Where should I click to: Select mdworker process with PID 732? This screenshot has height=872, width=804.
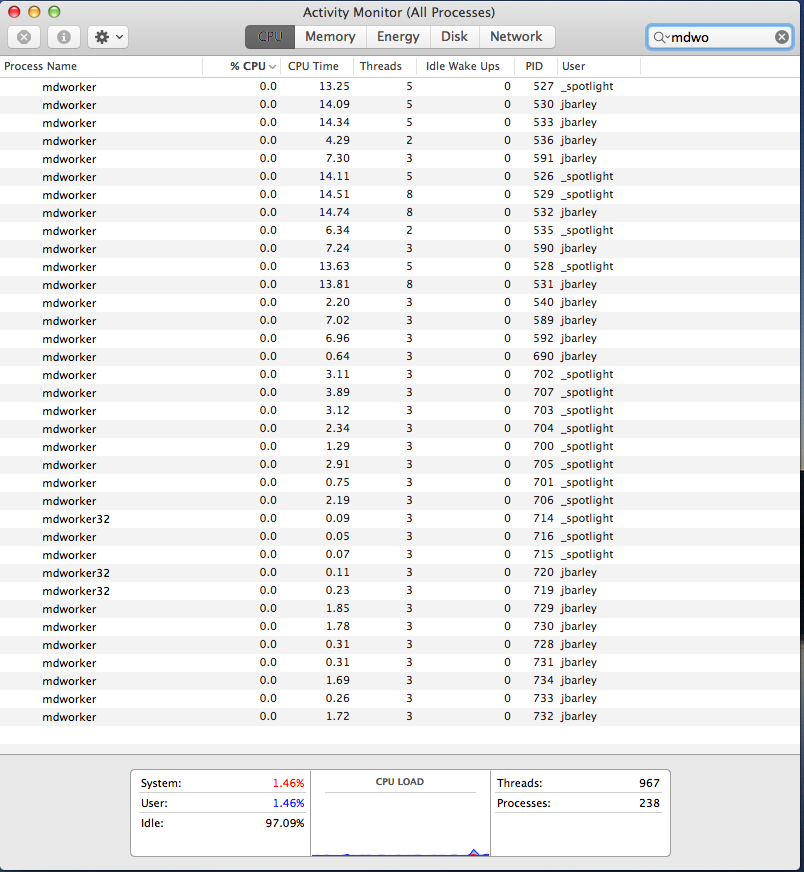400,716
